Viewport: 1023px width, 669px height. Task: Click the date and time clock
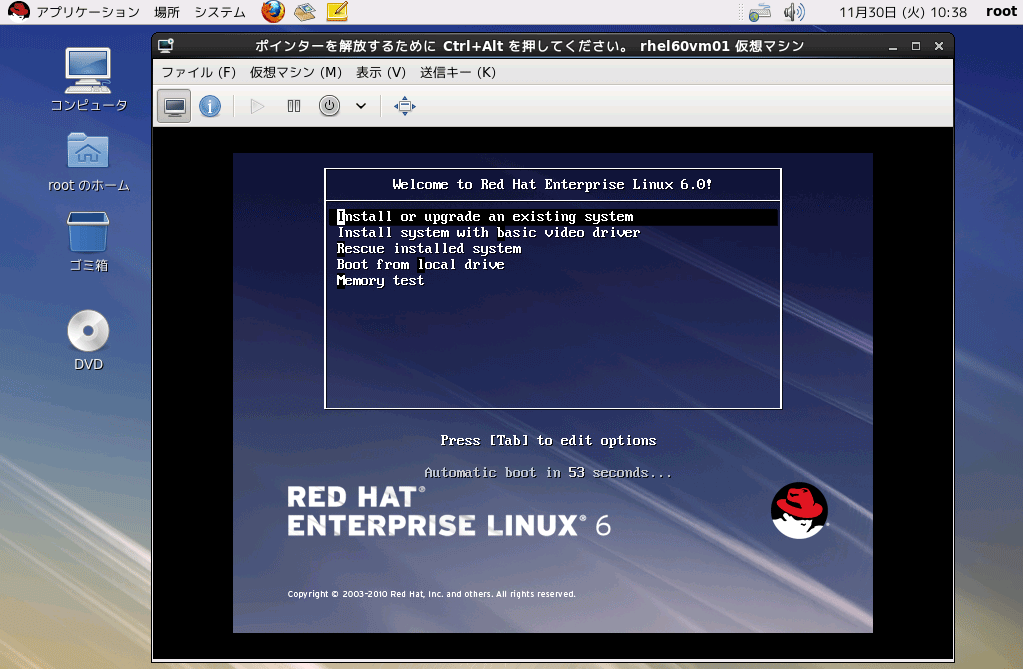click(x=903, y=12)
